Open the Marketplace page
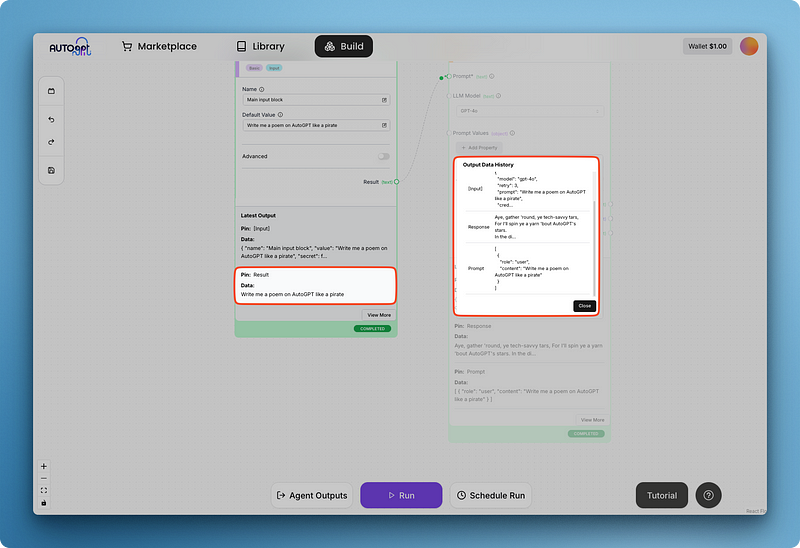800x548 pixels. 159,46
